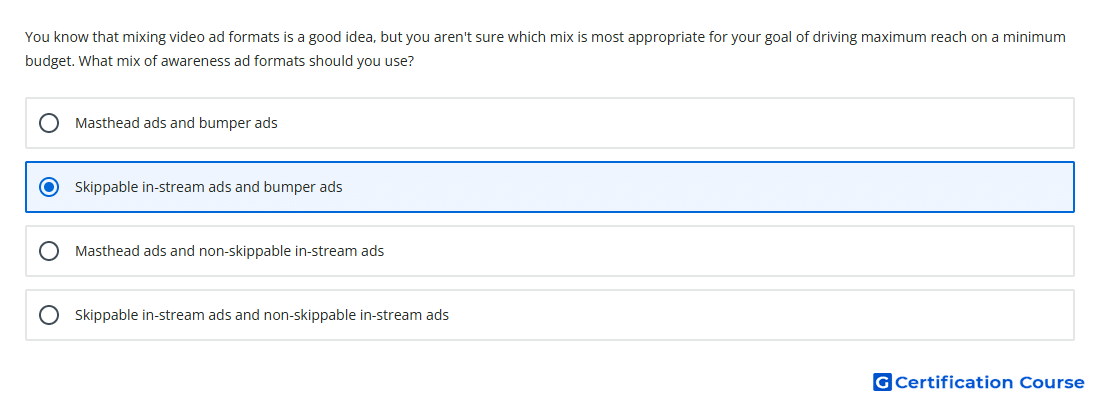Click 'Skippable in-stream ads and non-skippable in-stream ads' label
Image resolution: width=1100 pixels, height=401 pixels.
point(262,315)
